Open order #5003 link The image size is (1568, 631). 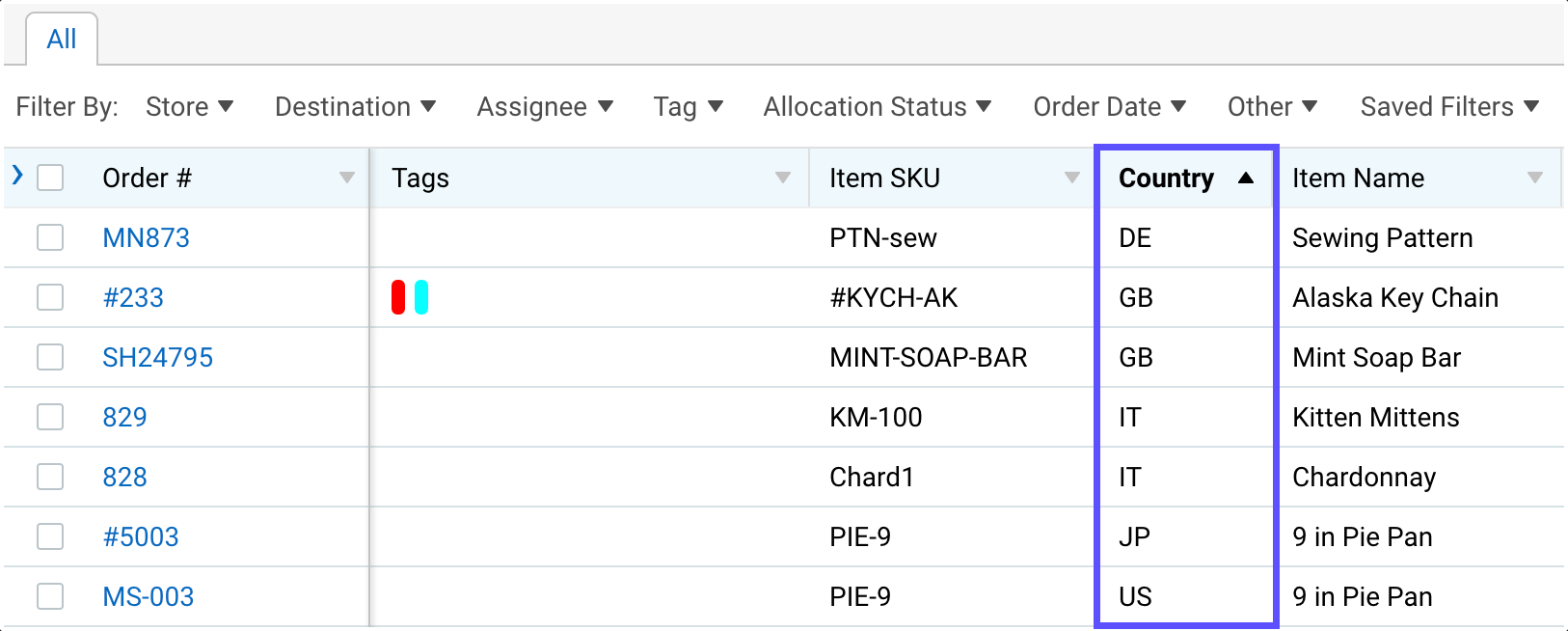[141, 536]
